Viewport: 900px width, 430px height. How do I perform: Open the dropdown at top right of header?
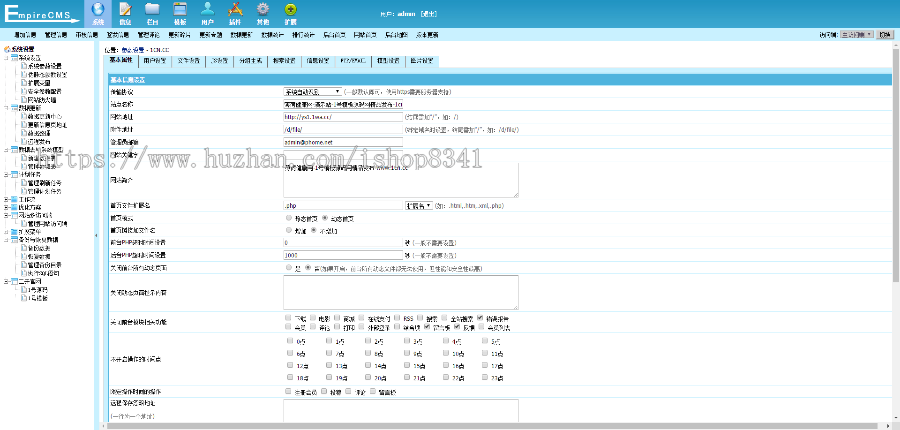[856, 33]
